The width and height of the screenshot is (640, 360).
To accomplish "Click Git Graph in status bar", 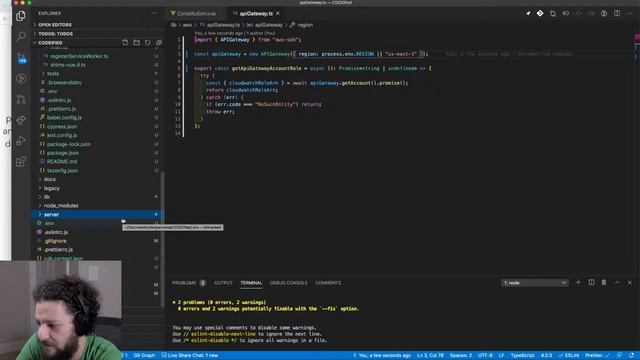I will pyautogui.click(x=144, y=356).
